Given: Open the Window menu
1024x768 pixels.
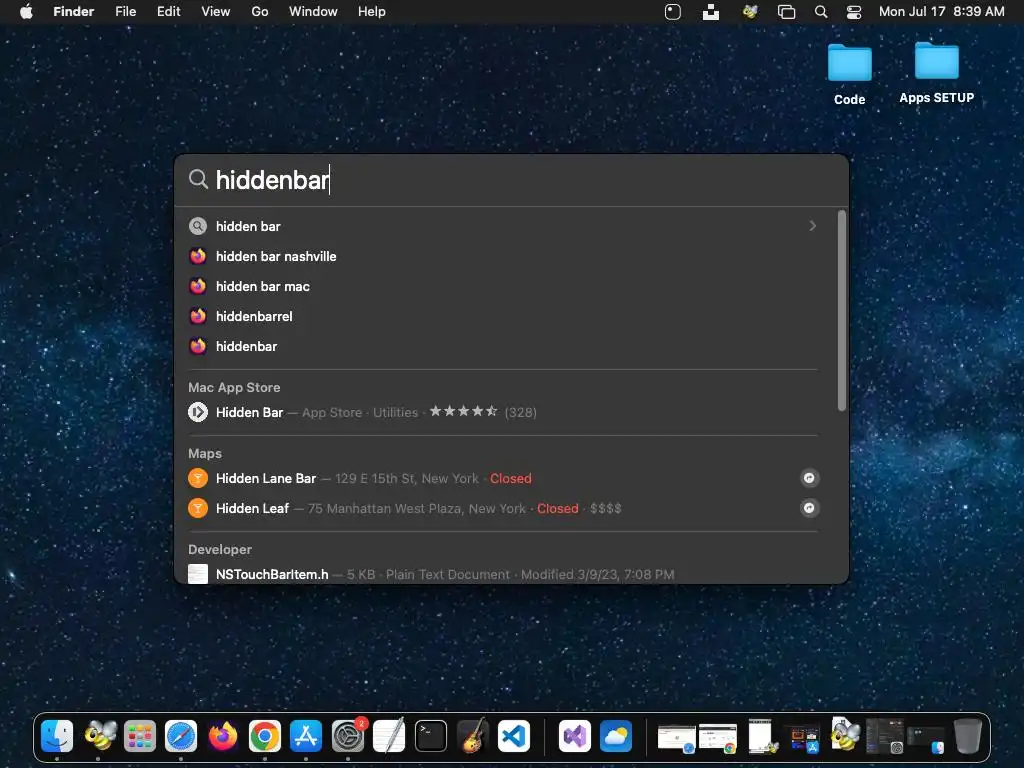Looking at the screenshot, I should [x=313, y=12].
